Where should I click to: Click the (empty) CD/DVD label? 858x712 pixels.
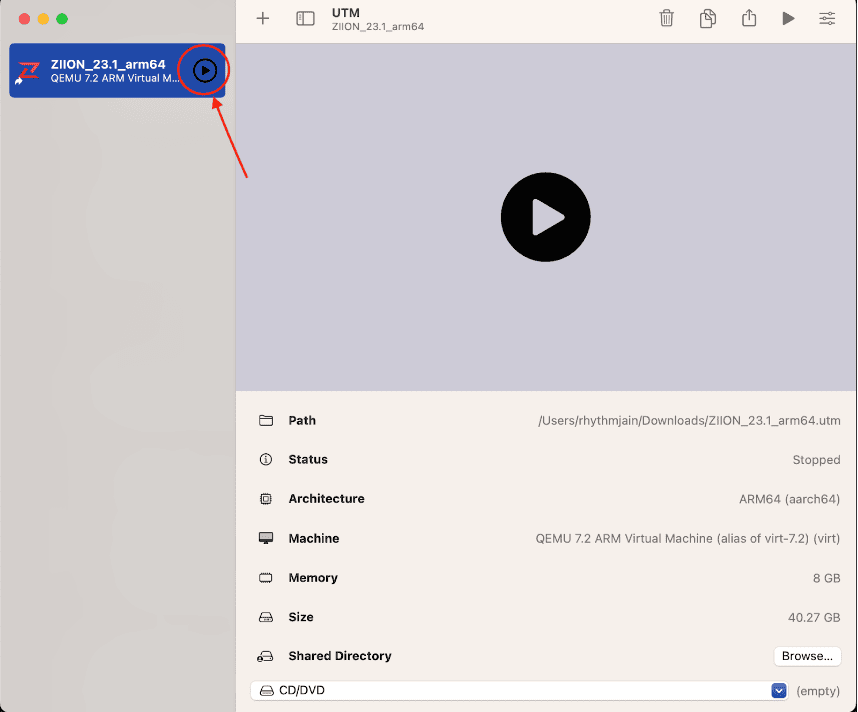818,691
